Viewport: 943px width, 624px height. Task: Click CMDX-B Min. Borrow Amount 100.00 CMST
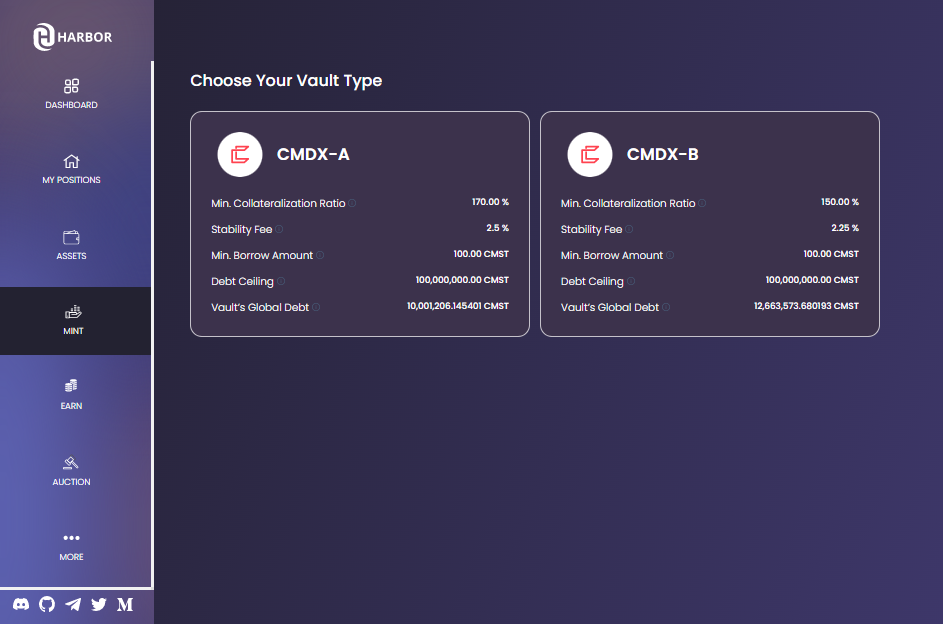[831, 254]
